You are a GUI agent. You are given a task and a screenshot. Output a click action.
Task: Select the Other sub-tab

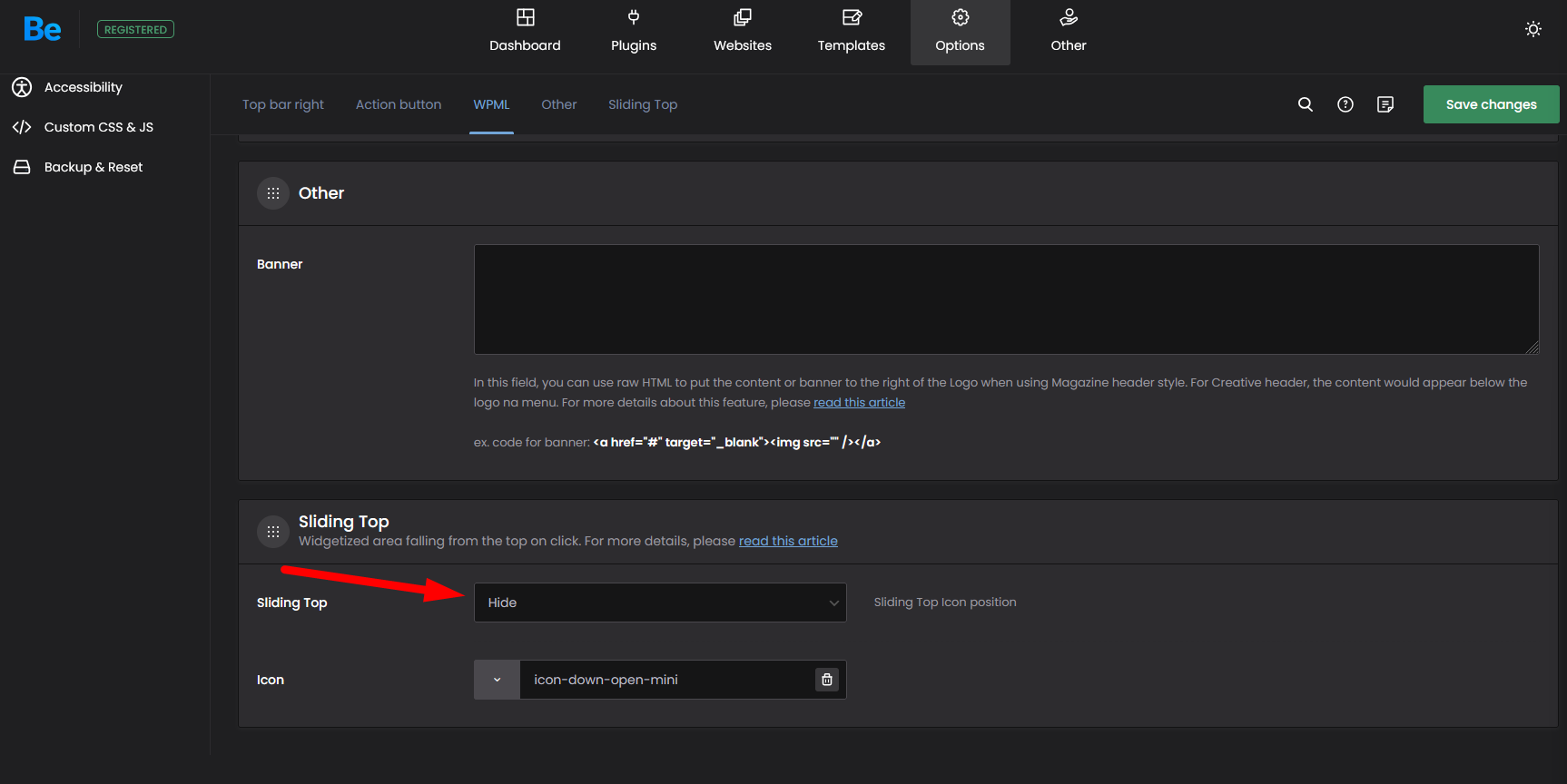coord(559,104)
